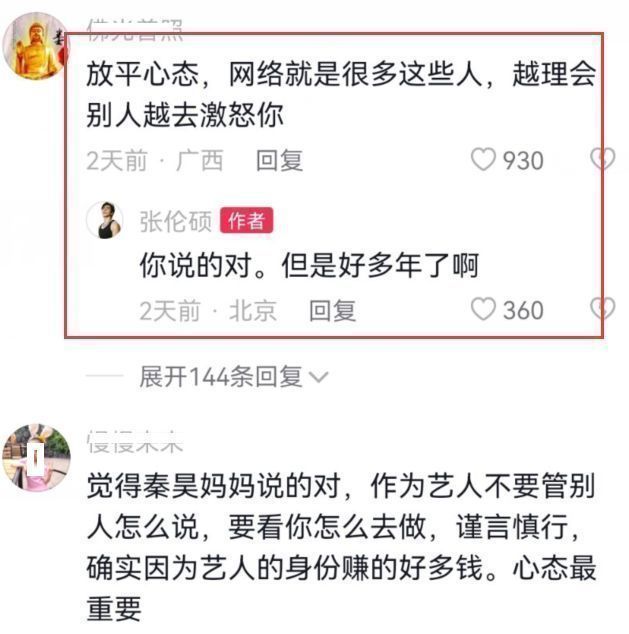
Task: Open the second commenter's avatar photo
Action: pos(36,457)
